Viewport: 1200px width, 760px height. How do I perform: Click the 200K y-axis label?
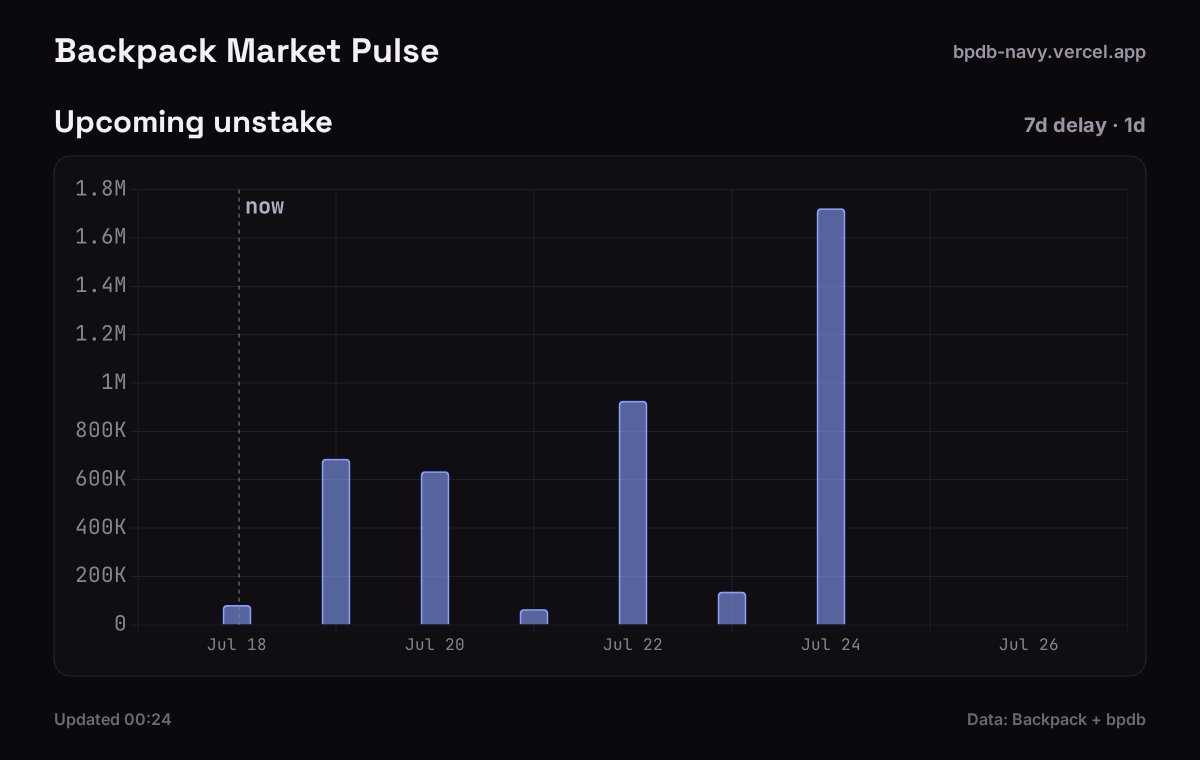pos(101,576)
